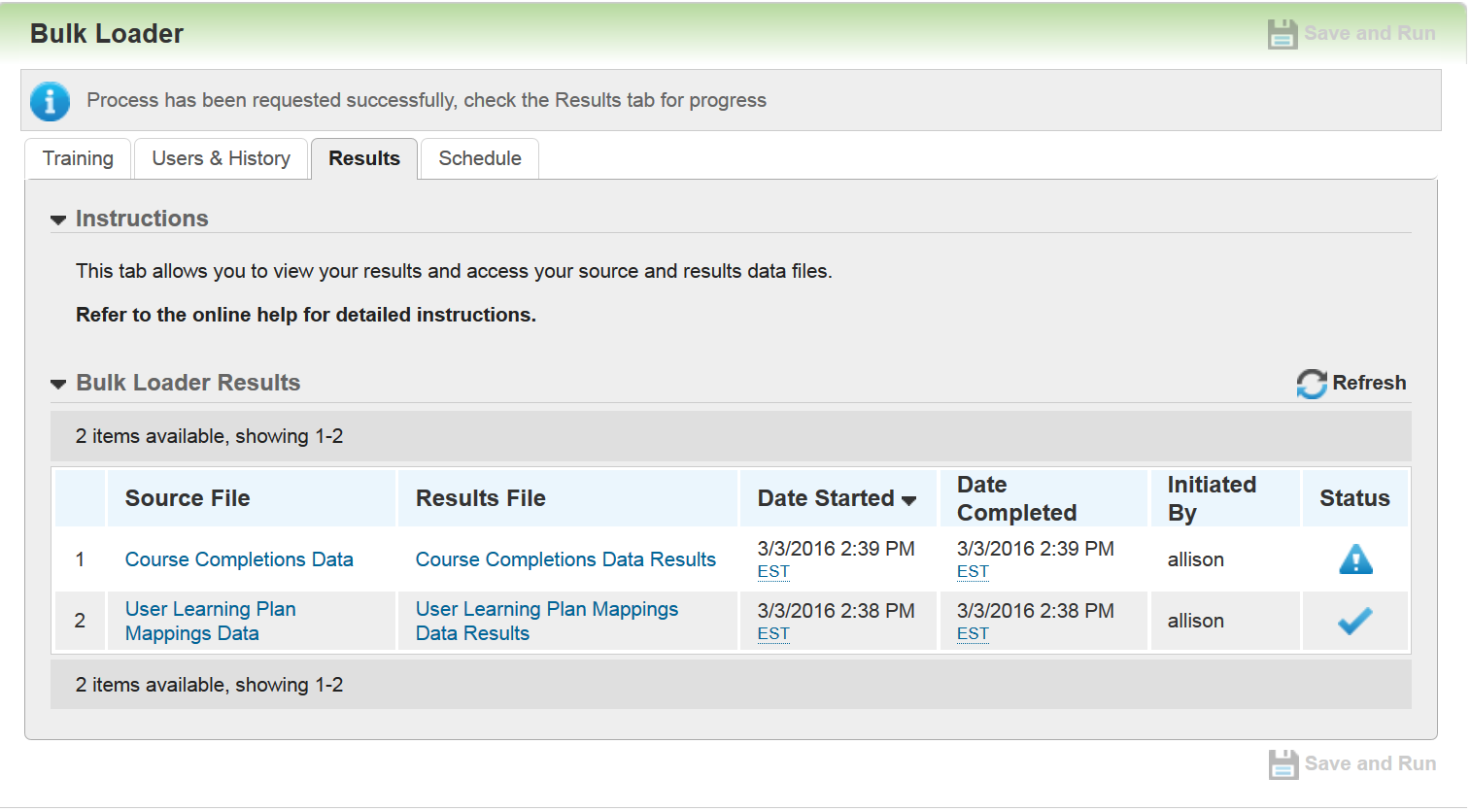Screen dimensions: 1471x812
Task: Click the warning status icon for Course Completions
Action: tap(1355, 558)
